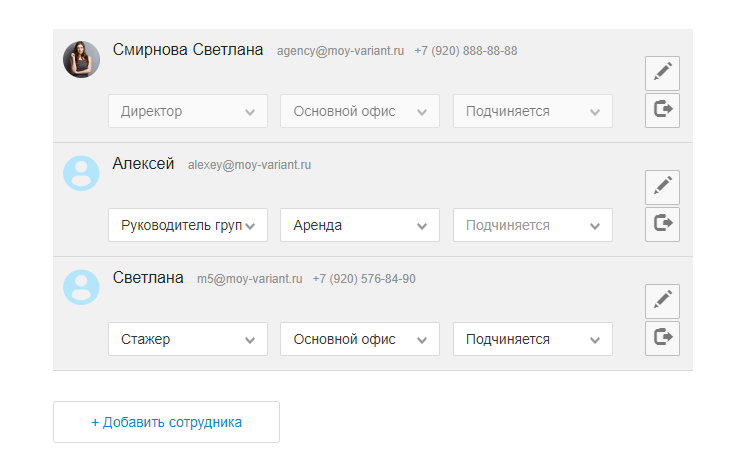
Task: Click the default avatar icon of Светлана
Action: tap(81, 288)
